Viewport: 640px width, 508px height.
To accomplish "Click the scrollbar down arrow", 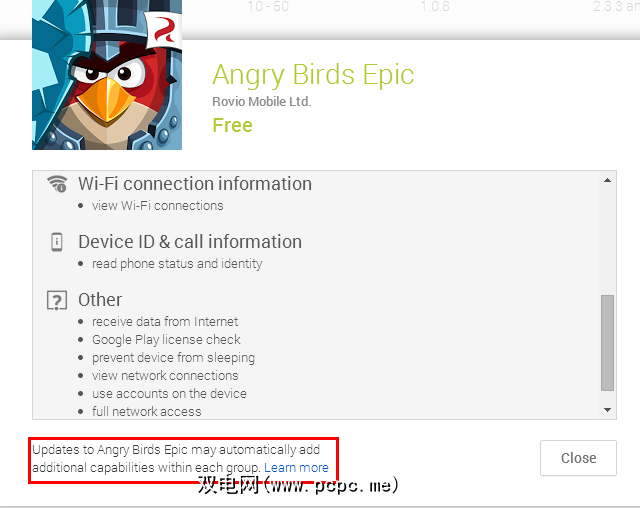I will [607, 410].
